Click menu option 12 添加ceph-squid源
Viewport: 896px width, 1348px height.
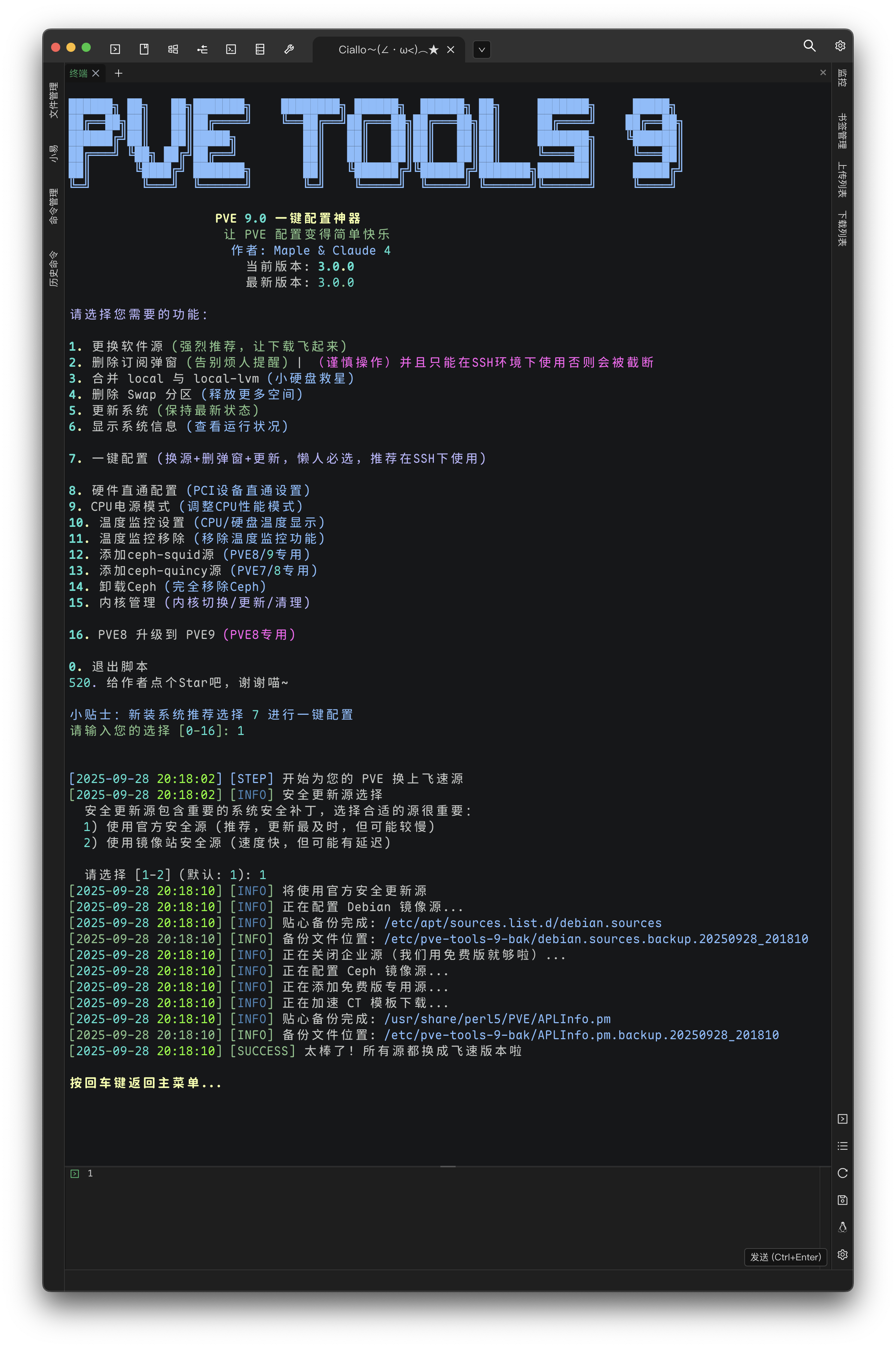190,554
